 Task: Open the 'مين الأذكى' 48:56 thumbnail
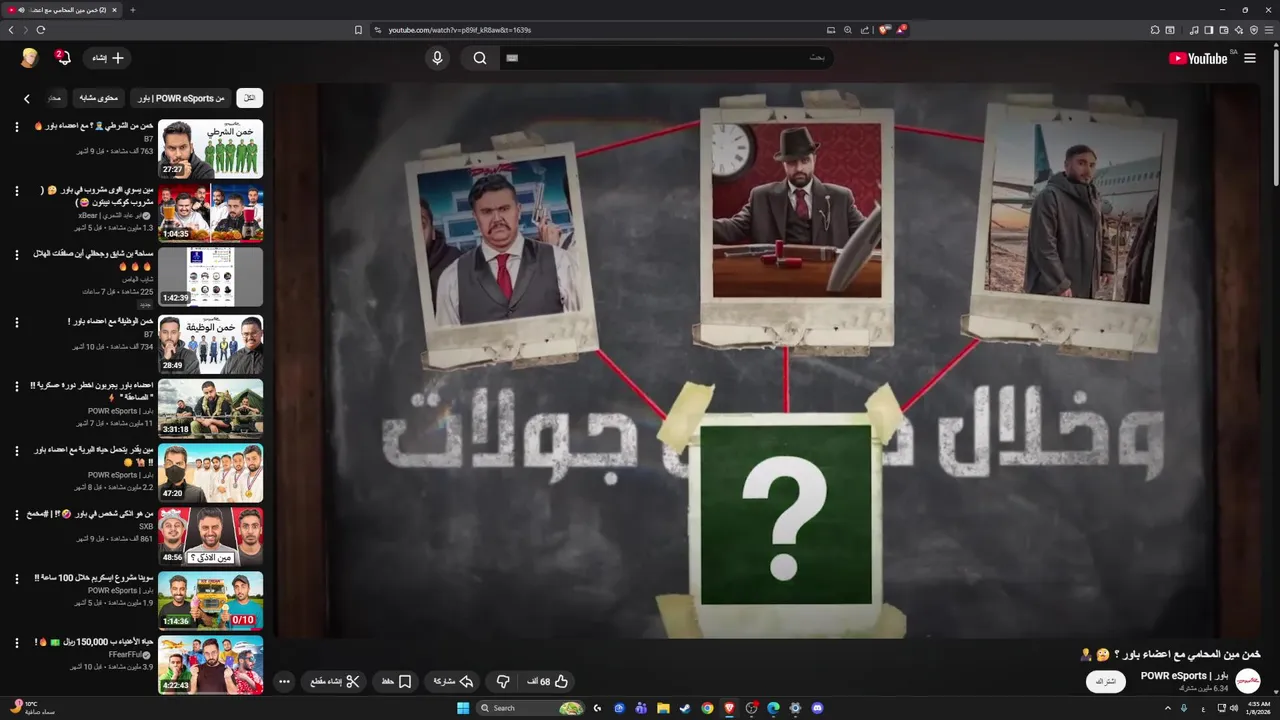coord(210,537)
